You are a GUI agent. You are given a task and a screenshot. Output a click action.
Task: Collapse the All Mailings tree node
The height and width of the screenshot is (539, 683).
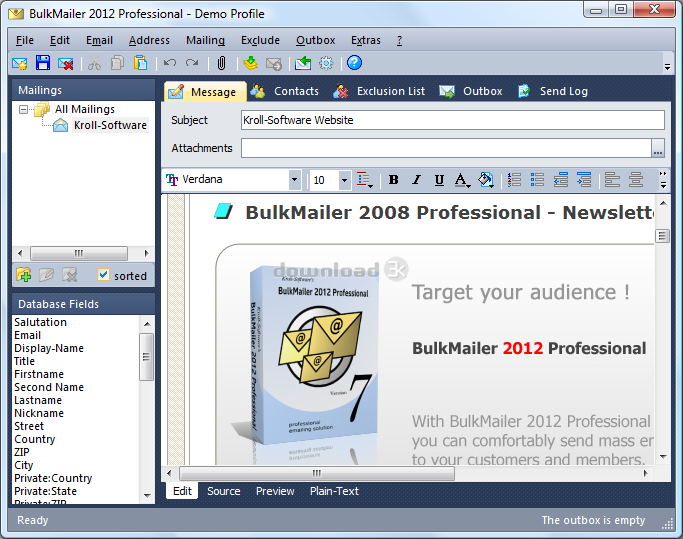pos(24,109)
